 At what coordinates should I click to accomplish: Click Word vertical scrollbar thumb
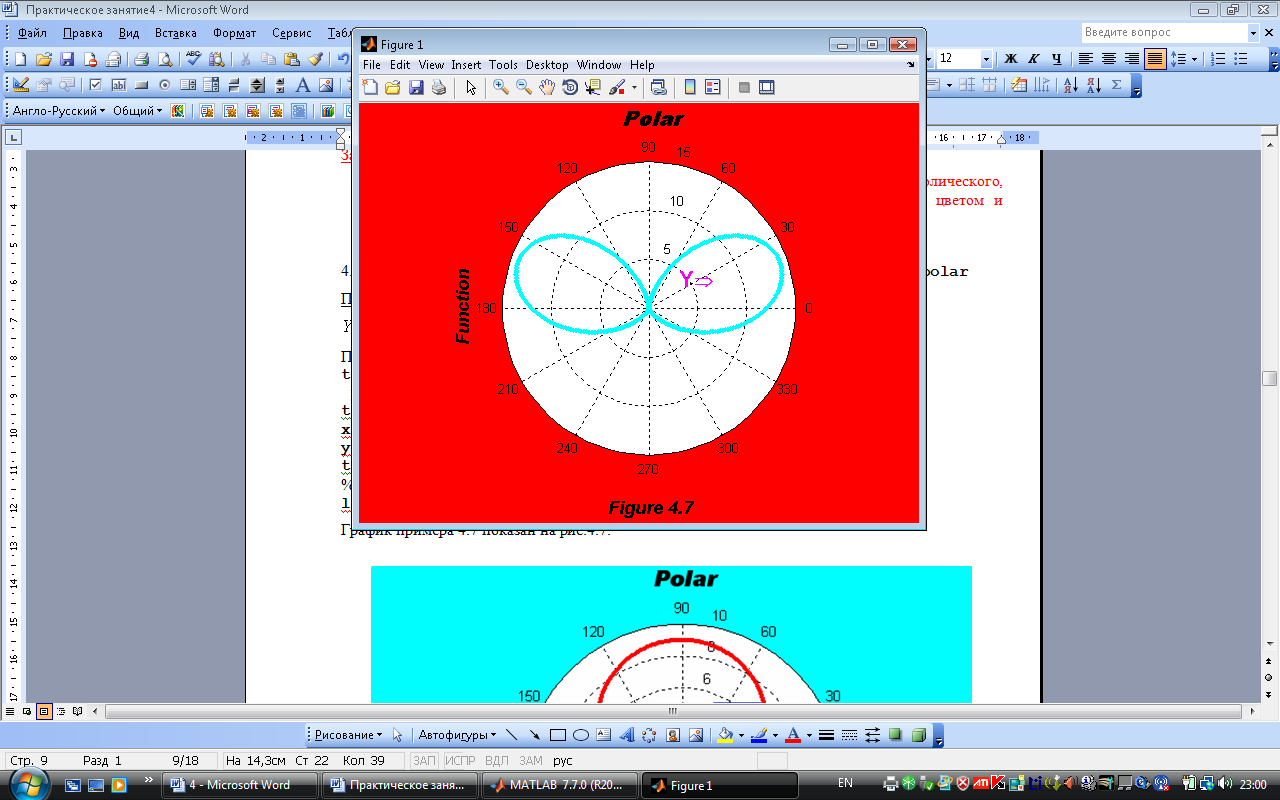(x=1269, y=379)
